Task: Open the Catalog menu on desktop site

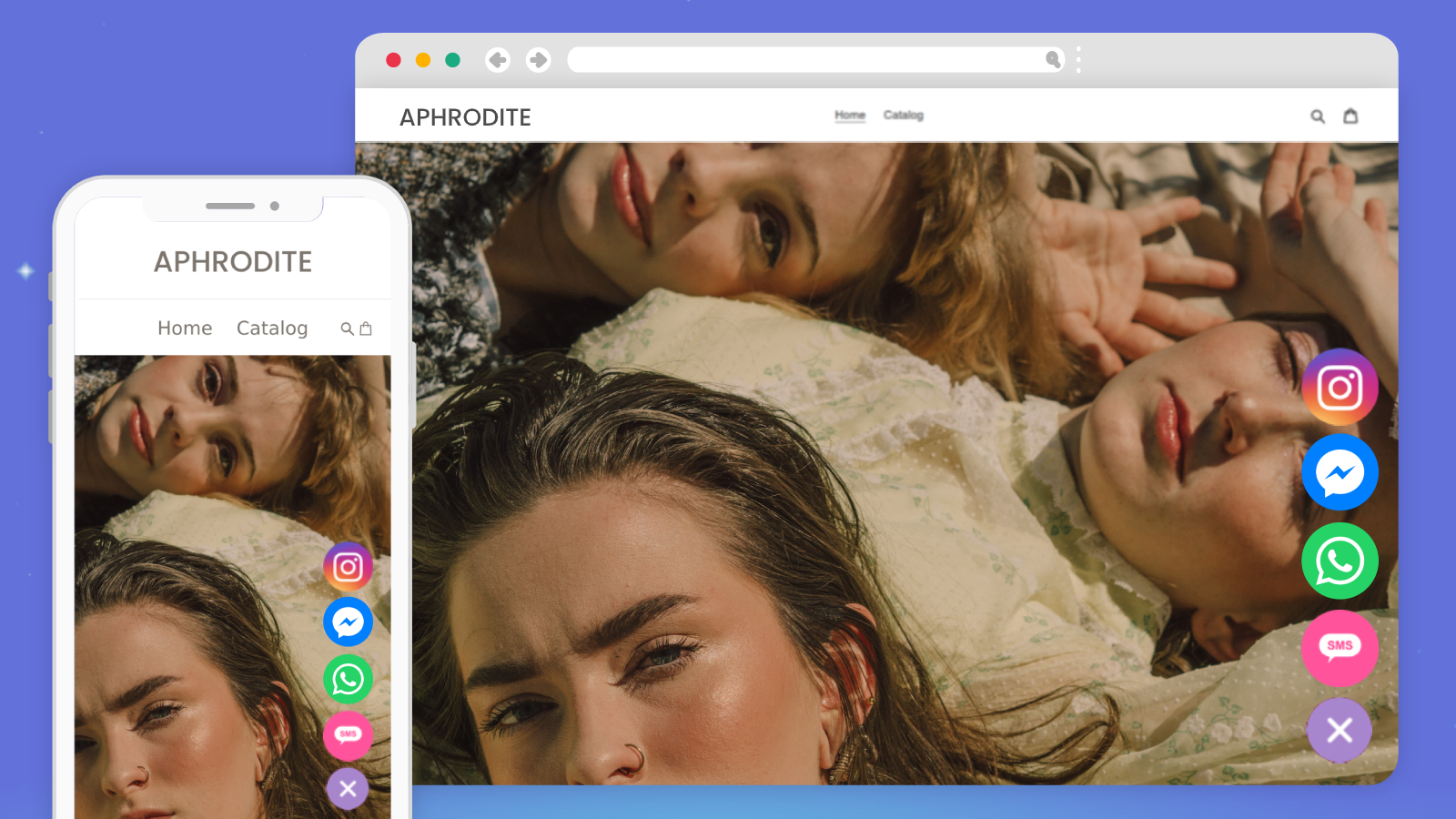Action: pos(903,116)
